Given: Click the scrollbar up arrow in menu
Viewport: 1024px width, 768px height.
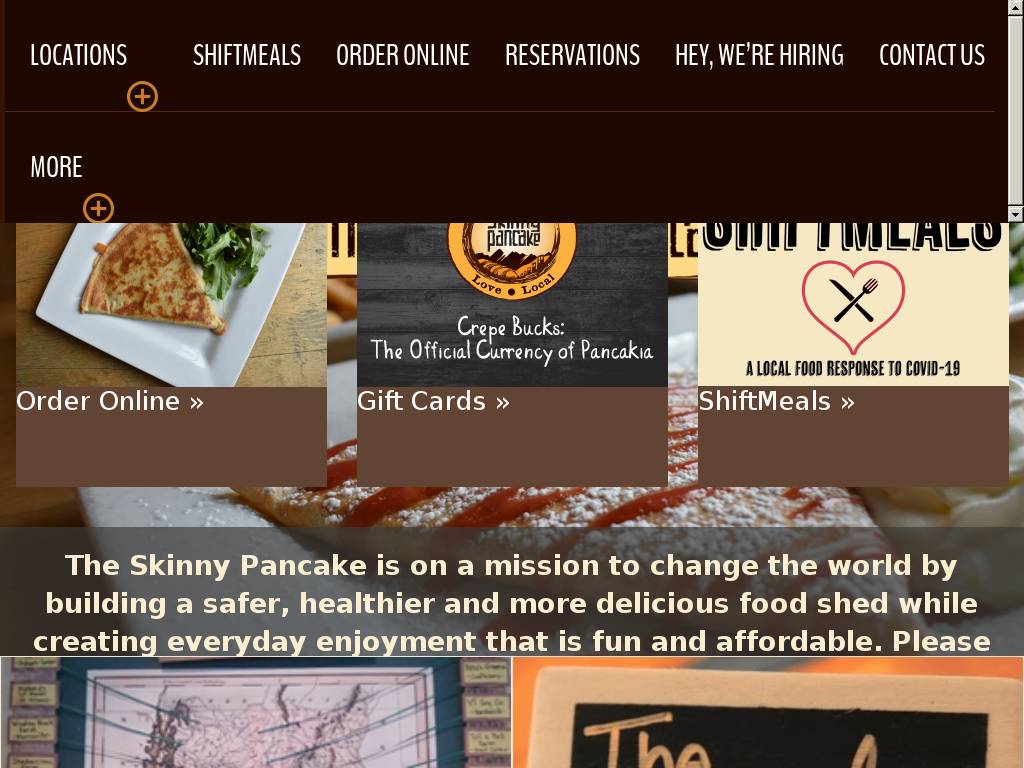Looking at the screenshot, I should click(x=1016, y=7).
